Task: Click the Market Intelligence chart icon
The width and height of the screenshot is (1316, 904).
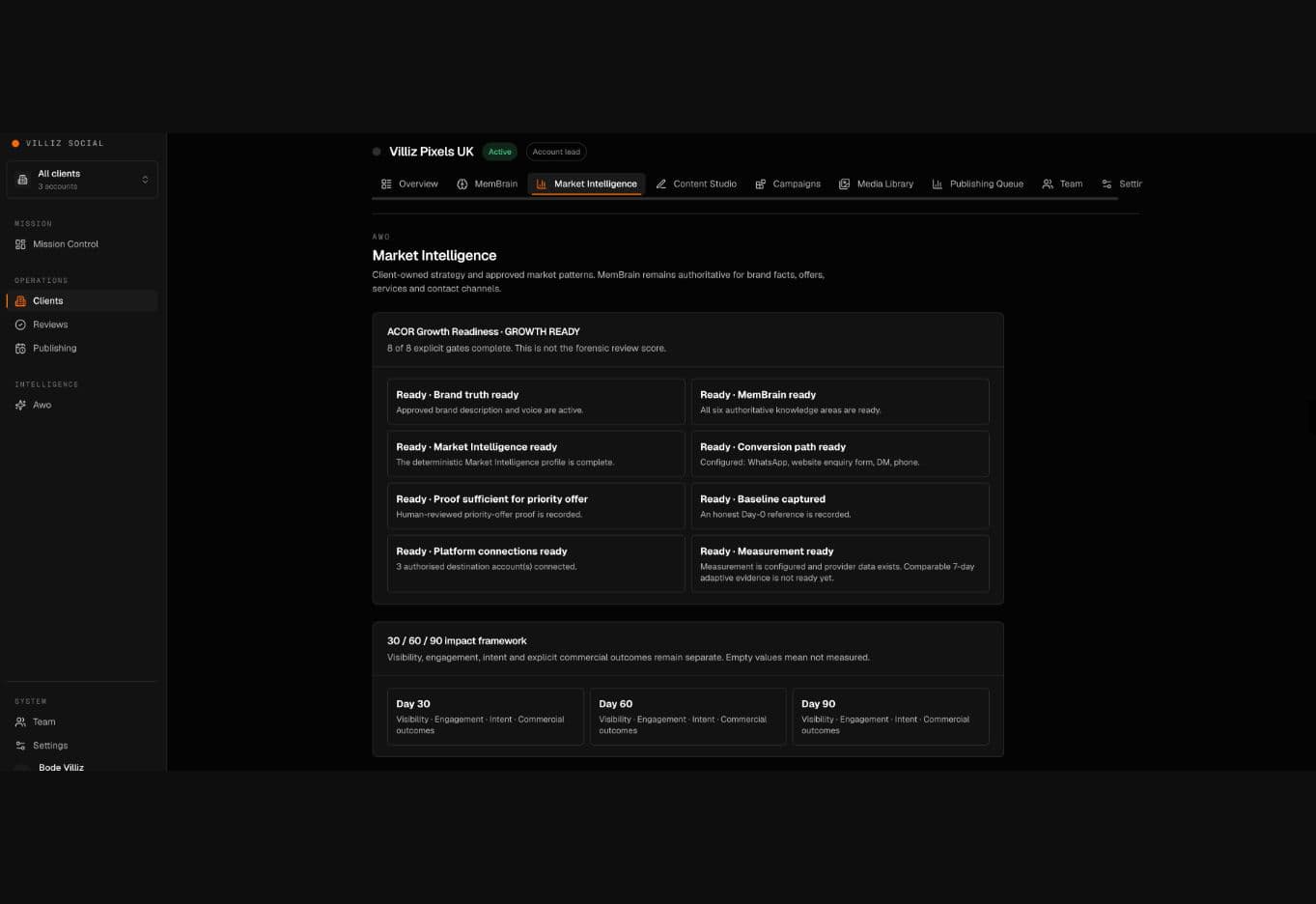Action: [542, 184]
